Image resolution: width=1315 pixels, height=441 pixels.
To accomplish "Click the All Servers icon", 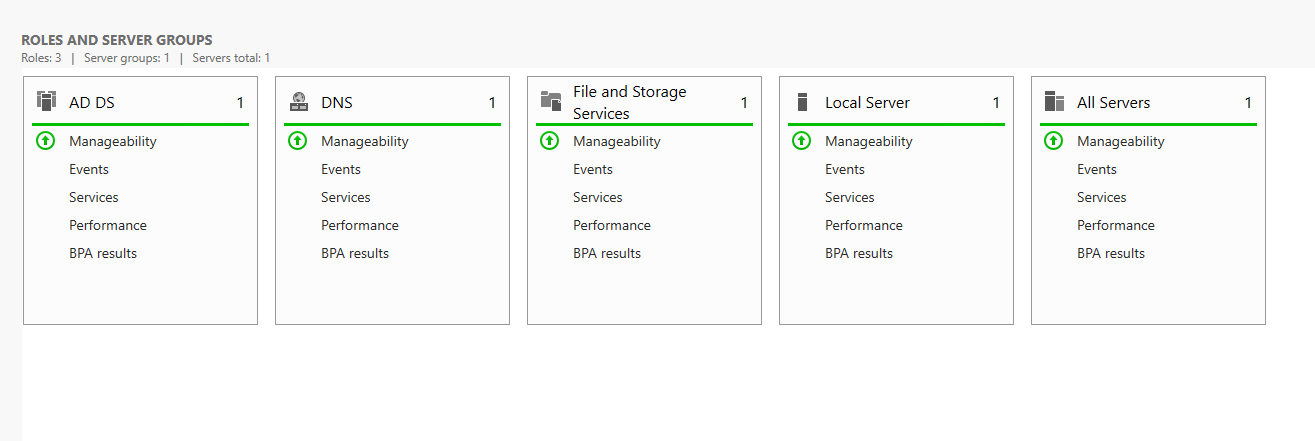I will pyautogui.click(x=1054, y=101).
